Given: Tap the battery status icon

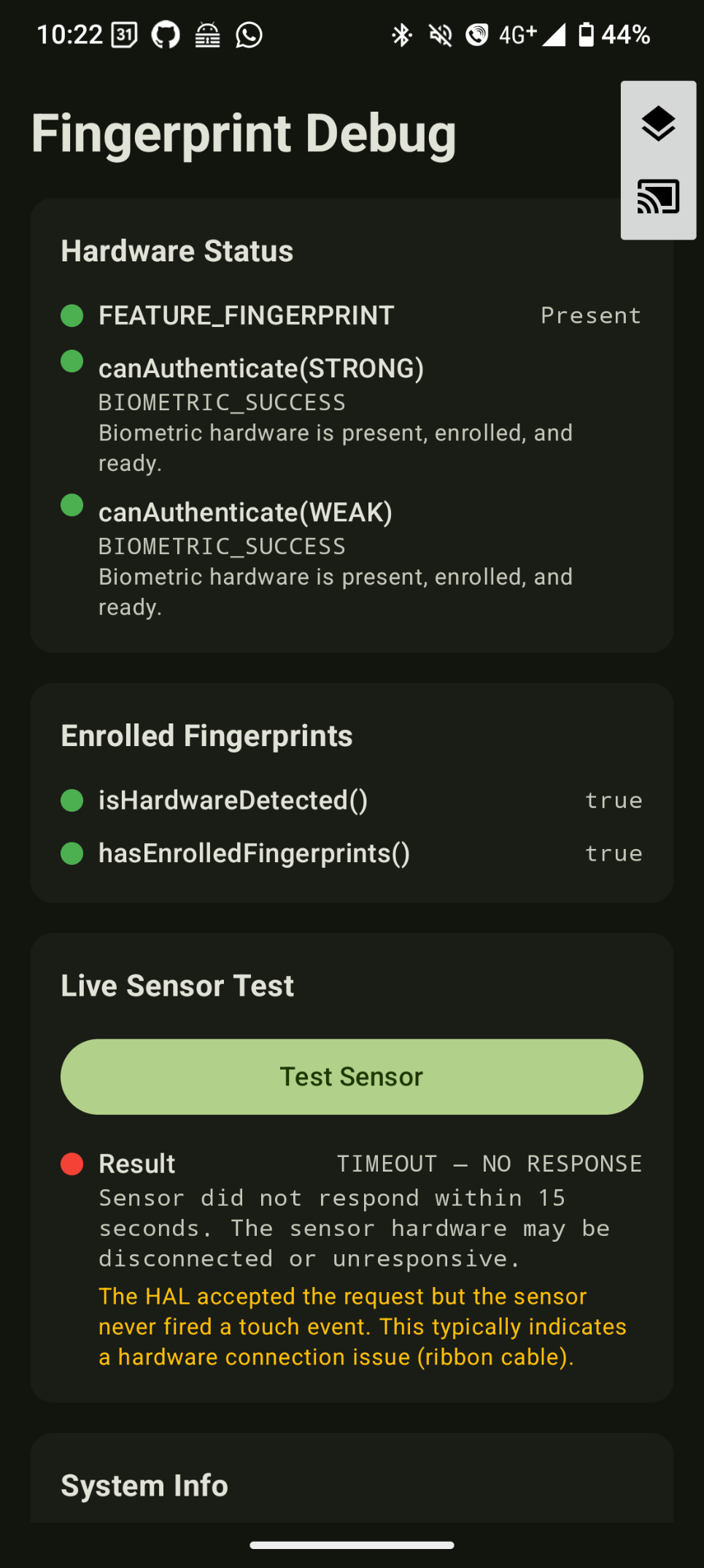Looking at the screenshot, I should click(586, 34).
